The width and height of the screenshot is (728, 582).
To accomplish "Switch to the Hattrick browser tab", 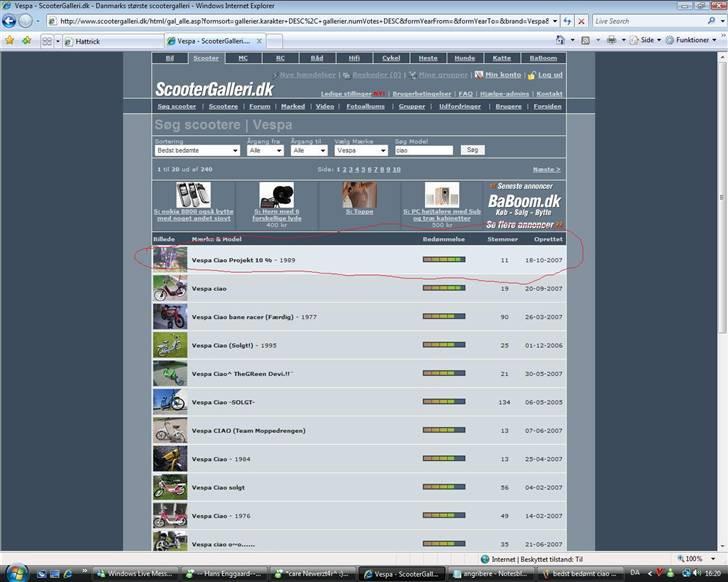I will [113, 41].
